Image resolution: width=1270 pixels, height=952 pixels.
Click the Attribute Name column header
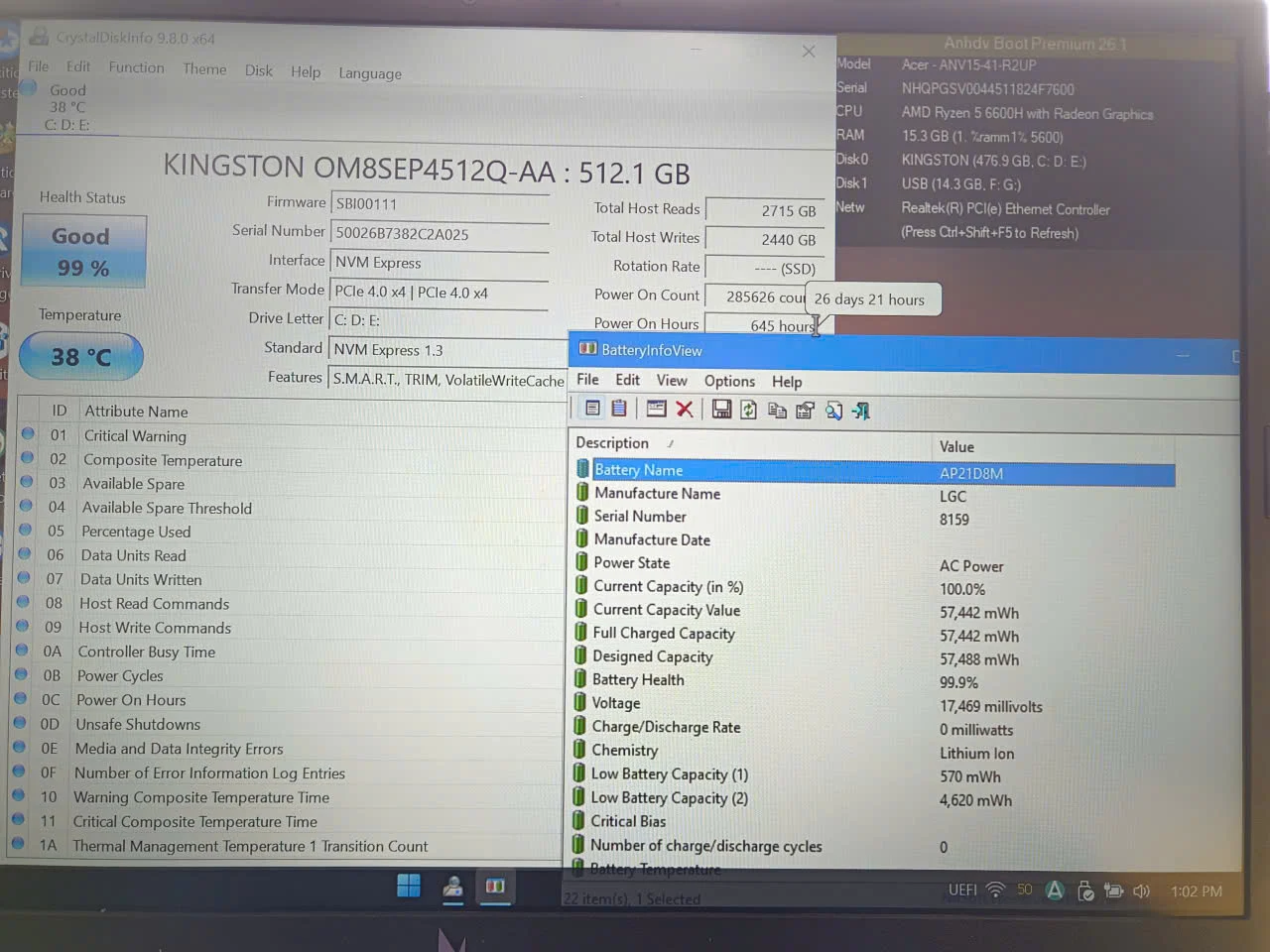click(136, 411)
